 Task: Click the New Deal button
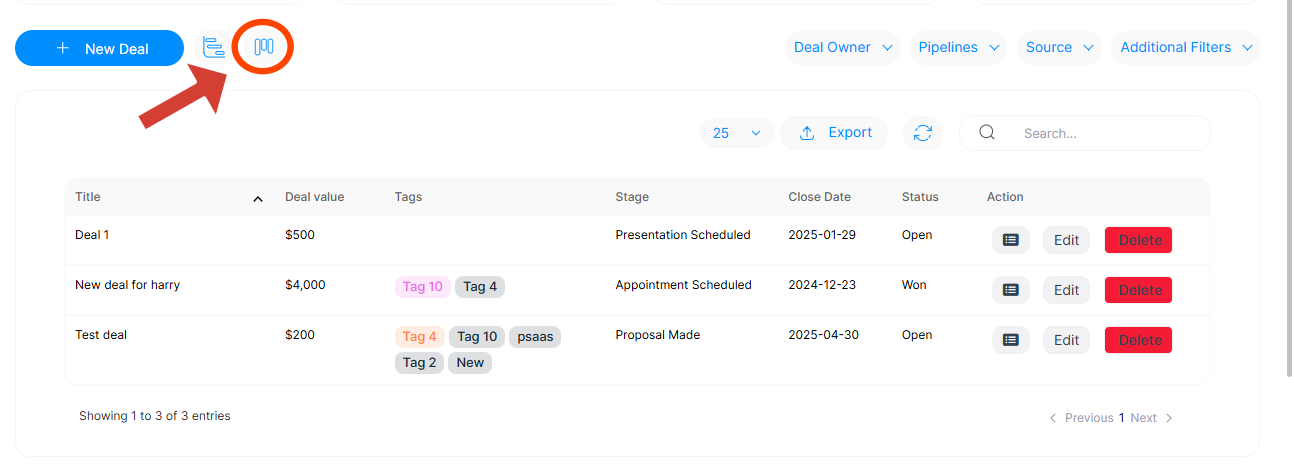100,48
